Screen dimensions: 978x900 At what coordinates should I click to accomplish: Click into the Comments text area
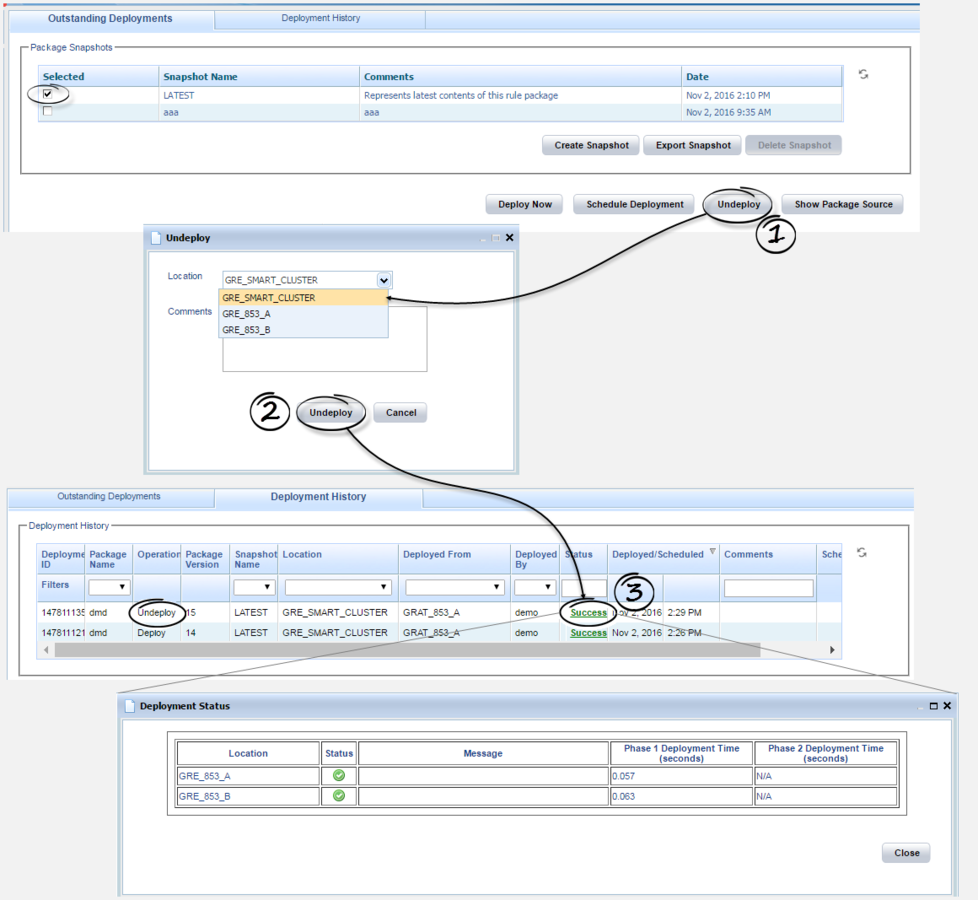click(324, 339)
